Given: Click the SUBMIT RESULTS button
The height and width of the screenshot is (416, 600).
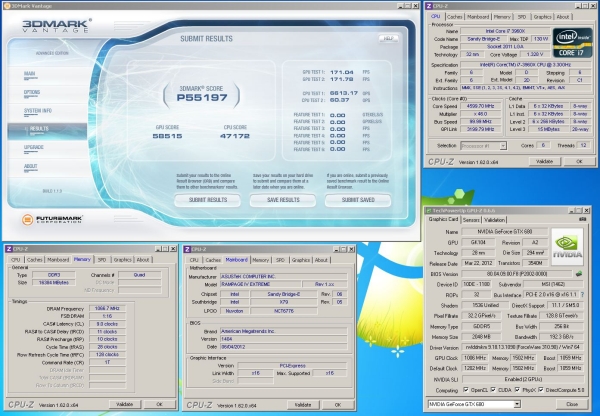Looking at the screenshot, I should [x=208, y=200].
